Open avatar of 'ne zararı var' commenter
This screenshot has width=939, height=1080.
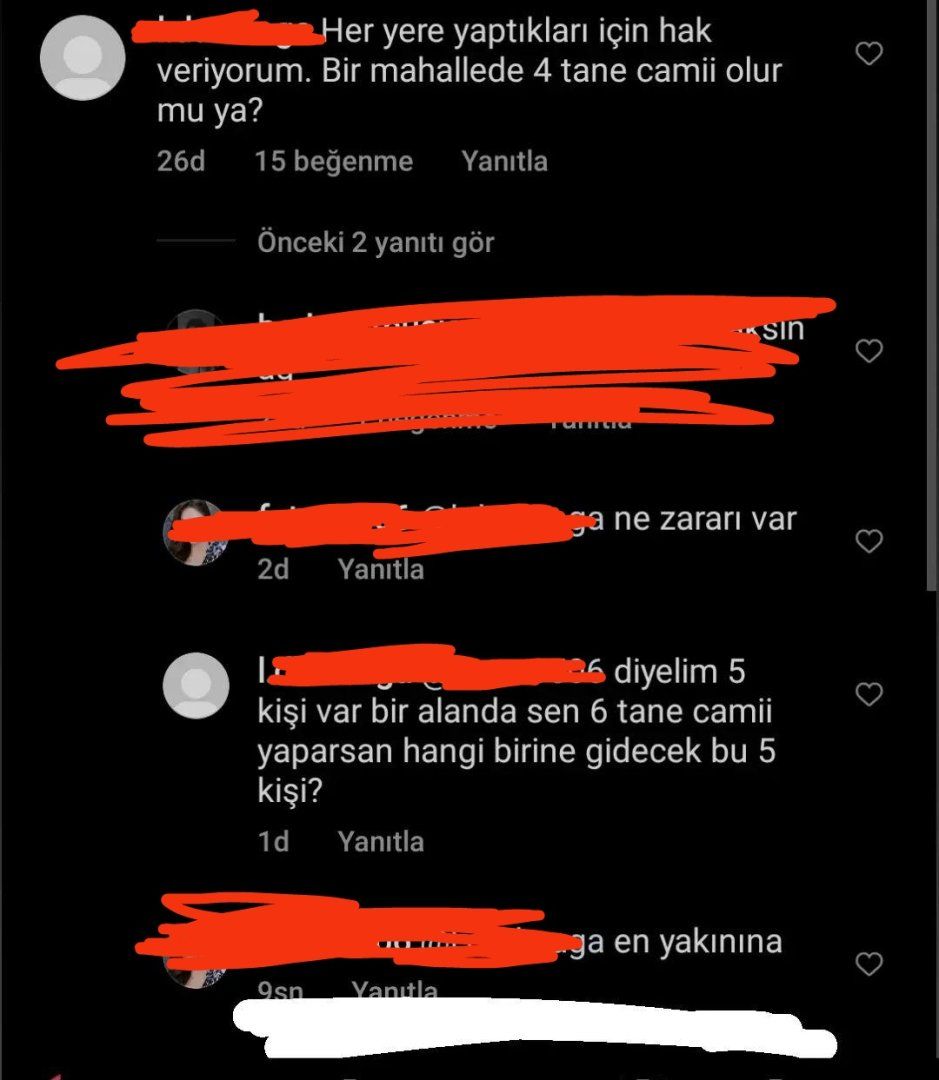pos(196,532)
